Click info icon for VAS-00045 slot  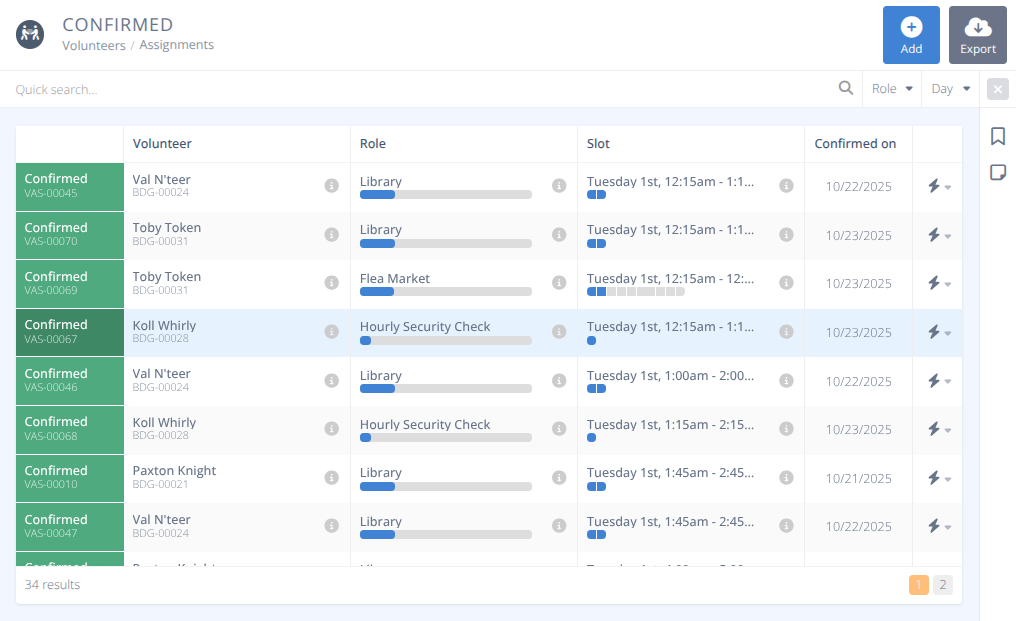(786, 186)
